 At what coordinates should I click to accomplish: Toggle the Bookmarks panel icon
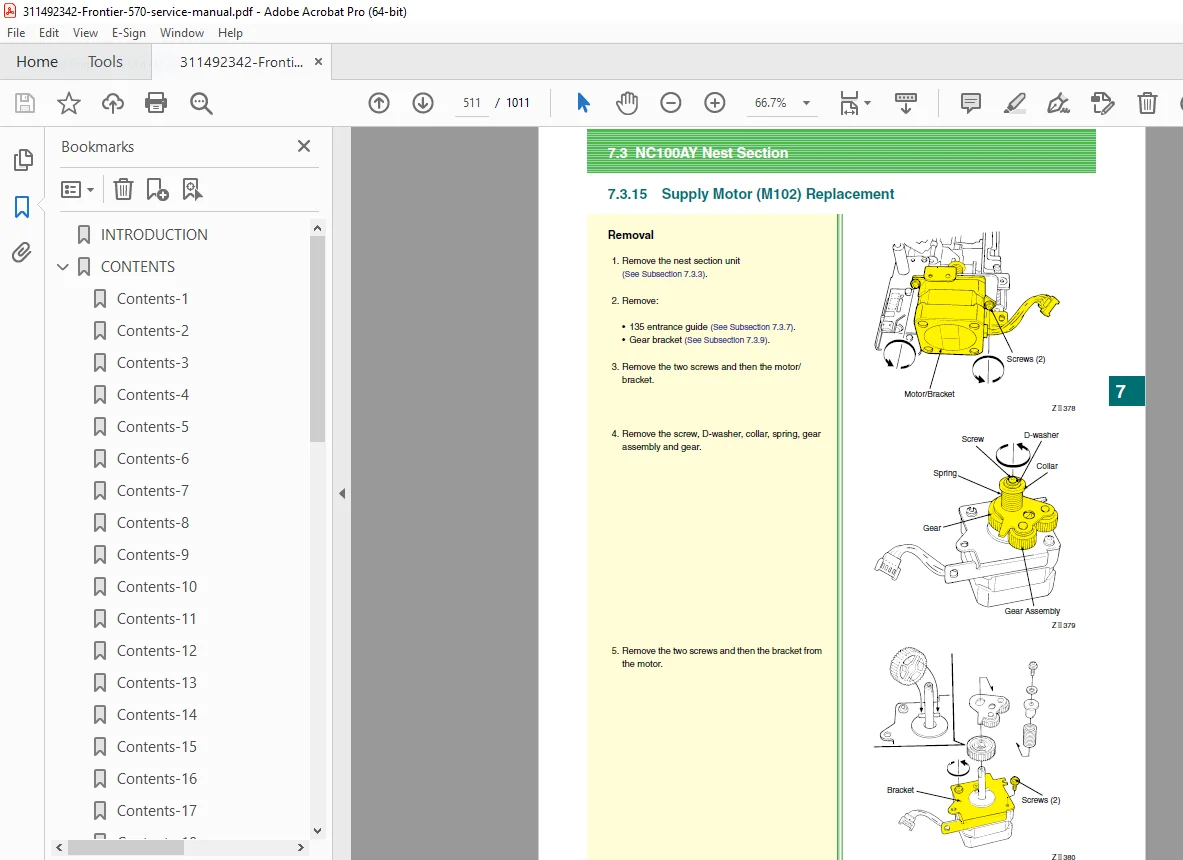tap(22, 207)
